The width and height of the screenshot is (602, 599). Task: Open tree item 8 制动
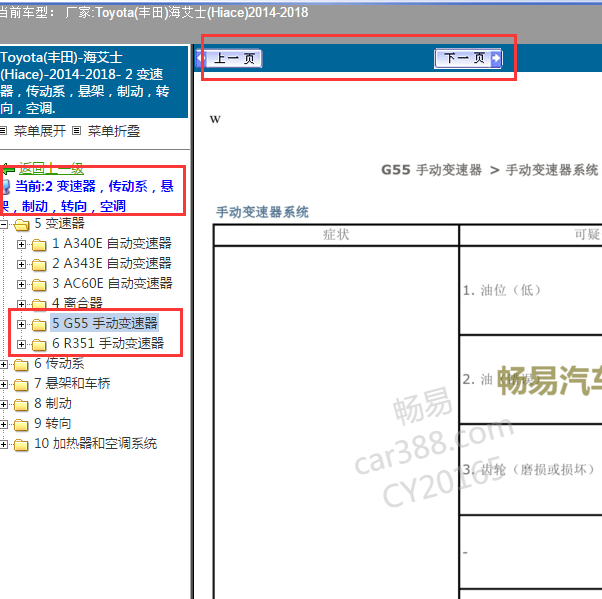click(53, 404)
